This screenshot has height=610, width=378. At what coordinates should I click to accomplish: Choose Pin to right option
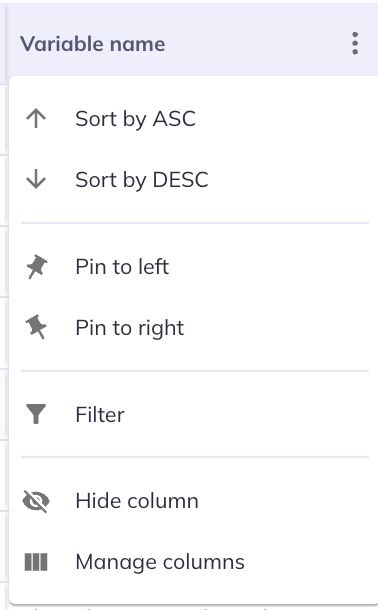pyautogui.click(x=194, y=328)
